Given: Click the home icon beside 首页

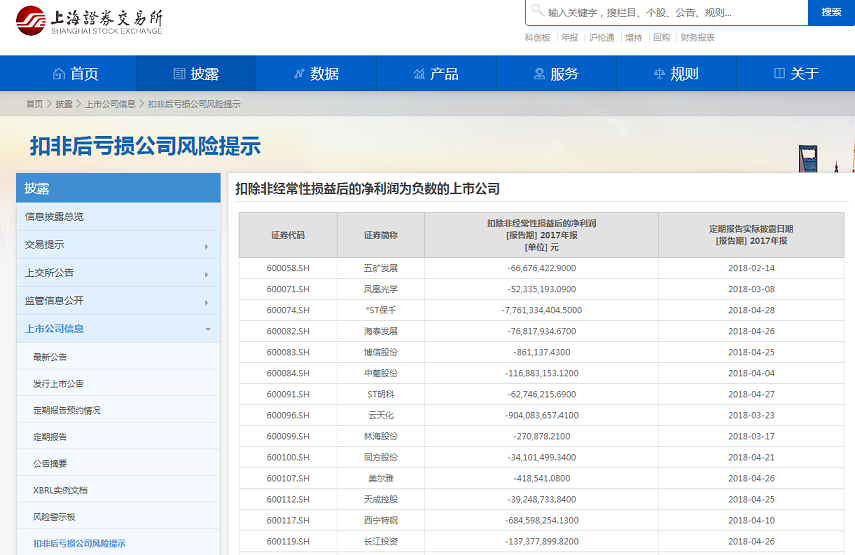Looking at the screenshot, I should tap(59, 74).
